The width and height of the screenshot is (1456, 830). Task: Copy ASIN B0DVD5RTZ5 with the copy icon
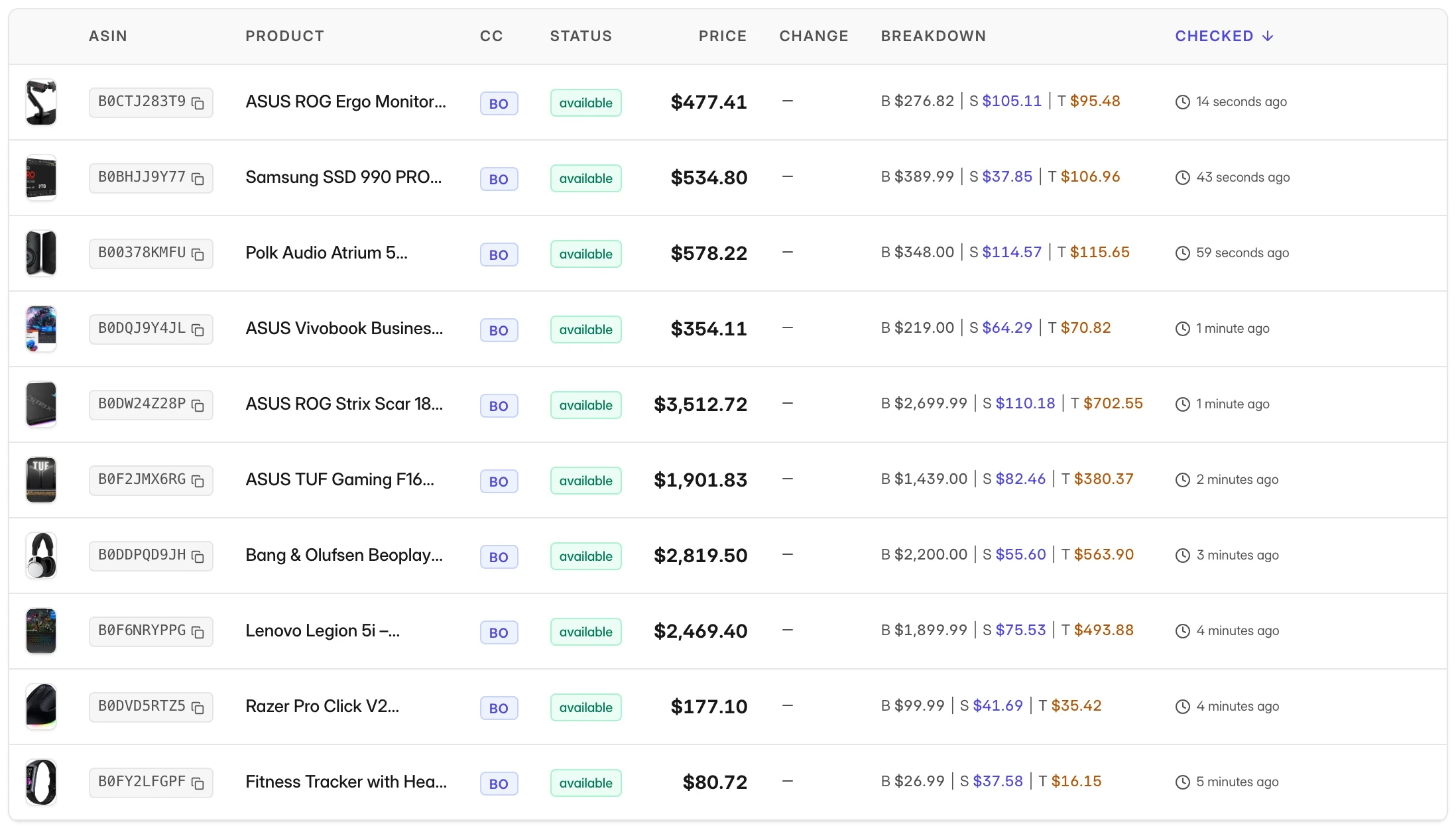(x=198, y=707)
